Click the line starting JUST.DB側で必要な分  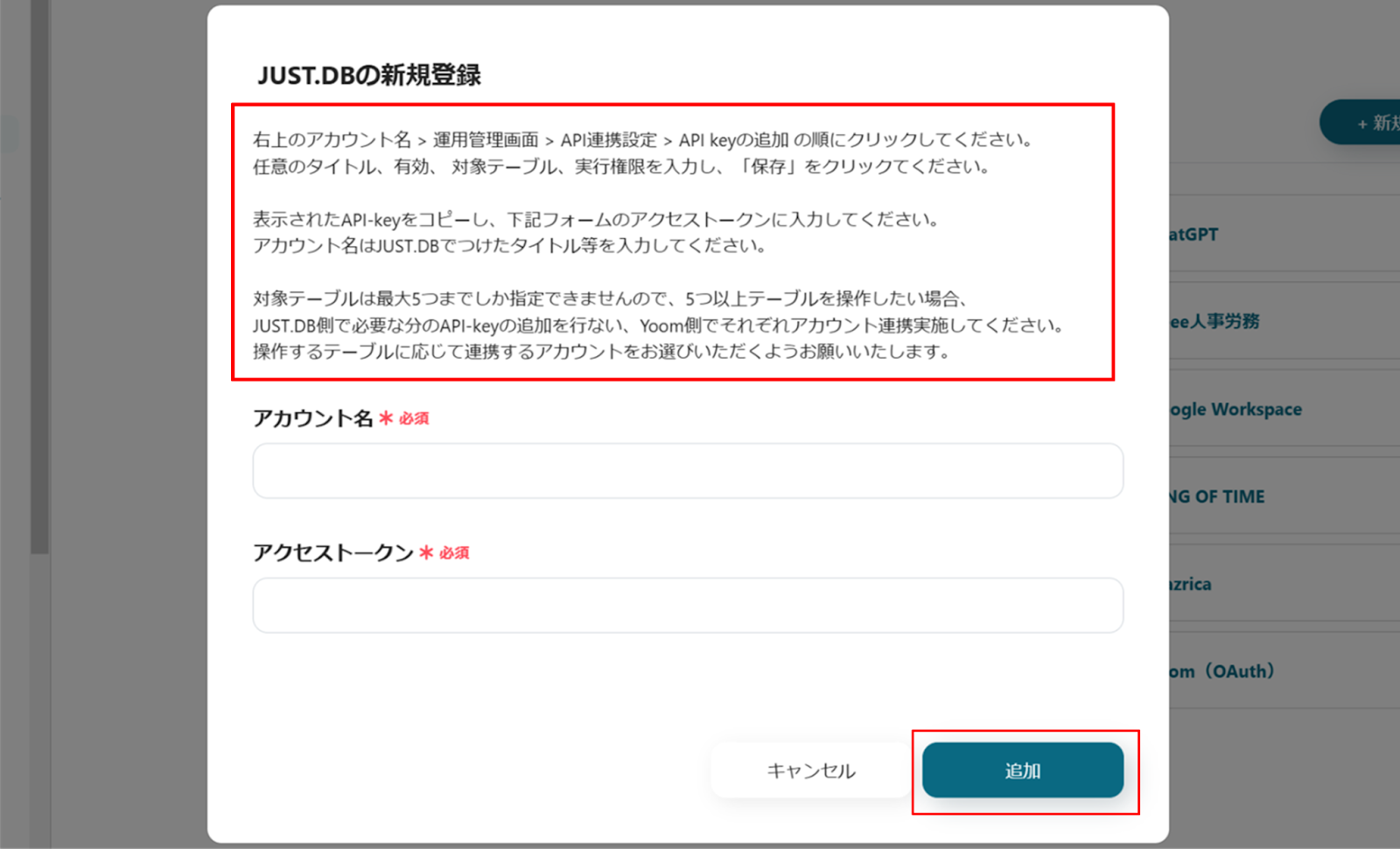(659, 326)
